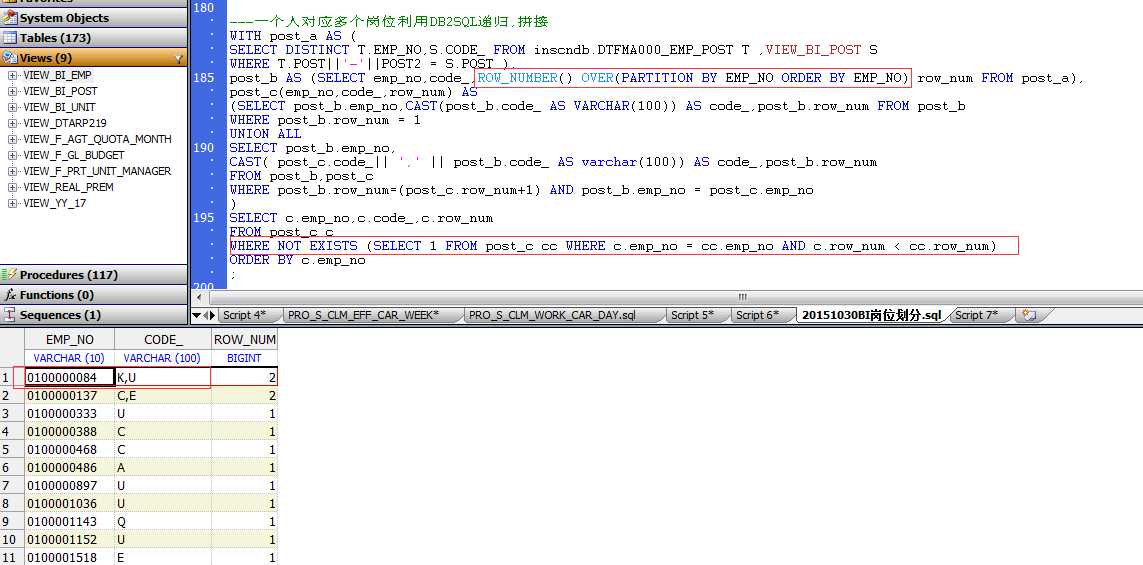This screenshot has height=565, width=1143.
Task: Sort by the CODE_ column header
Action: pos(163,340)
